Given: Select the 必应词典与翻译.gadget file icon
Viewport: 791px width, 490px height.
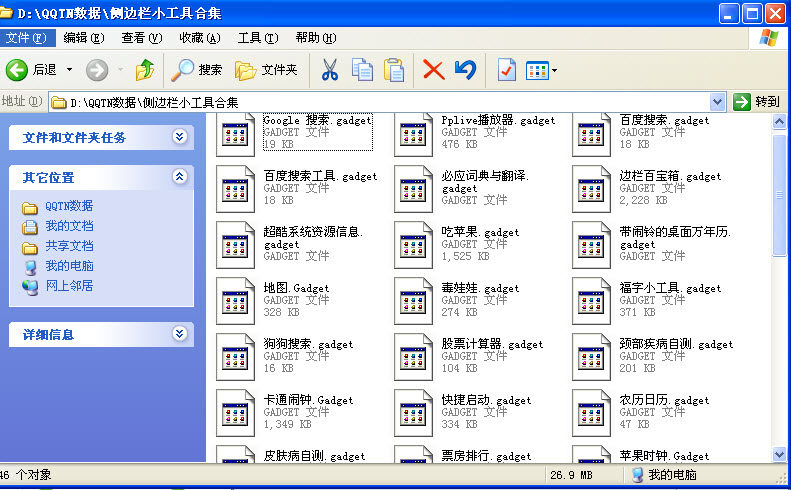Looking at the screenshot, I should (413, 189).
